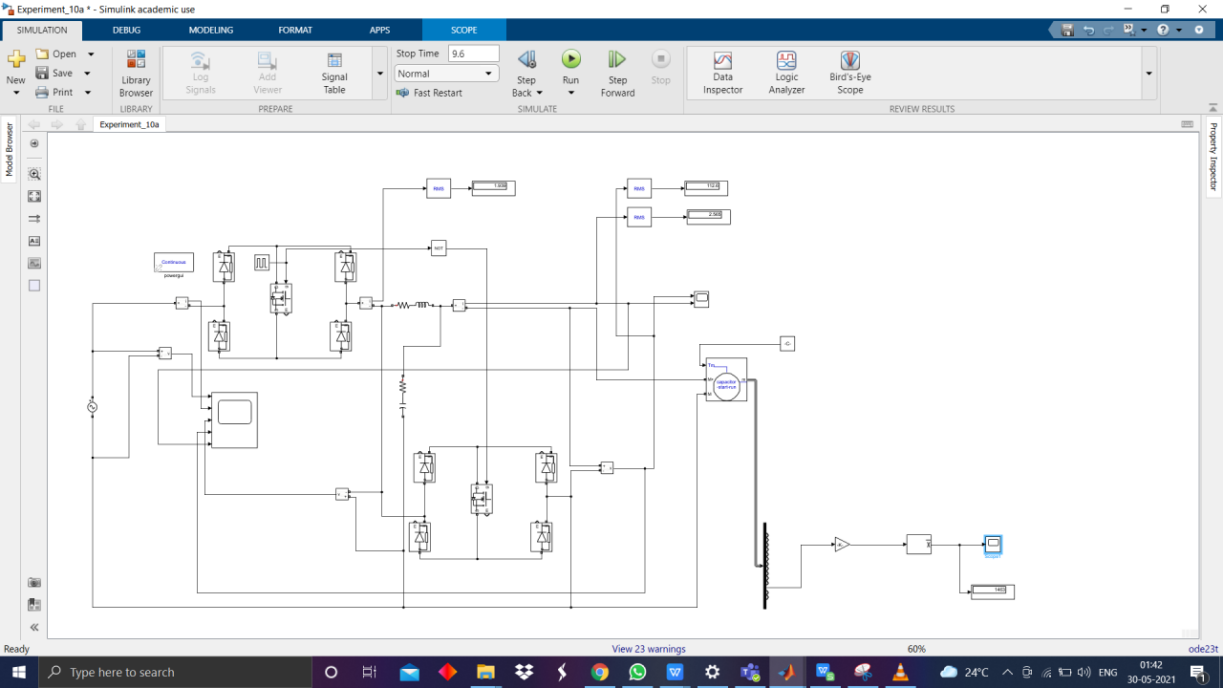Open the Library Browser
The height and width of the screenshot is (688, 1223).
(136, 73)
